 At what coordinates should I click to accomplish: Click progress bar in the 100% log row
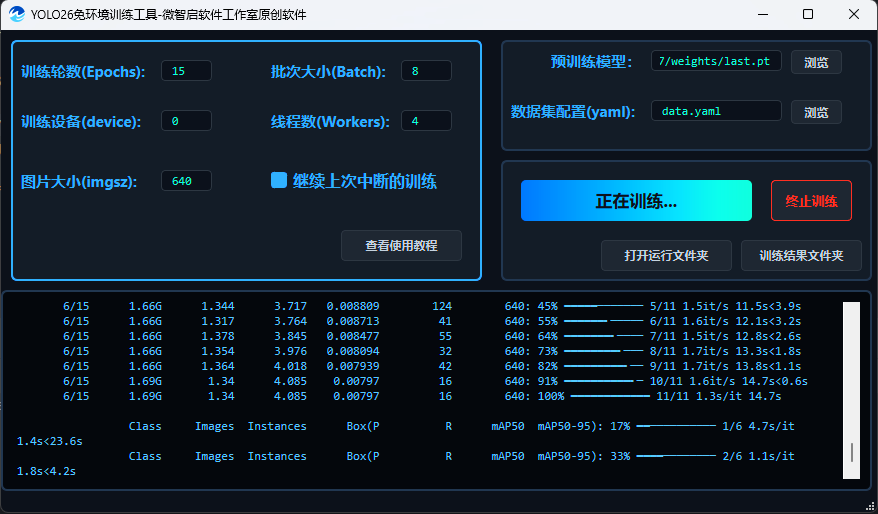[x=610, y=396]
